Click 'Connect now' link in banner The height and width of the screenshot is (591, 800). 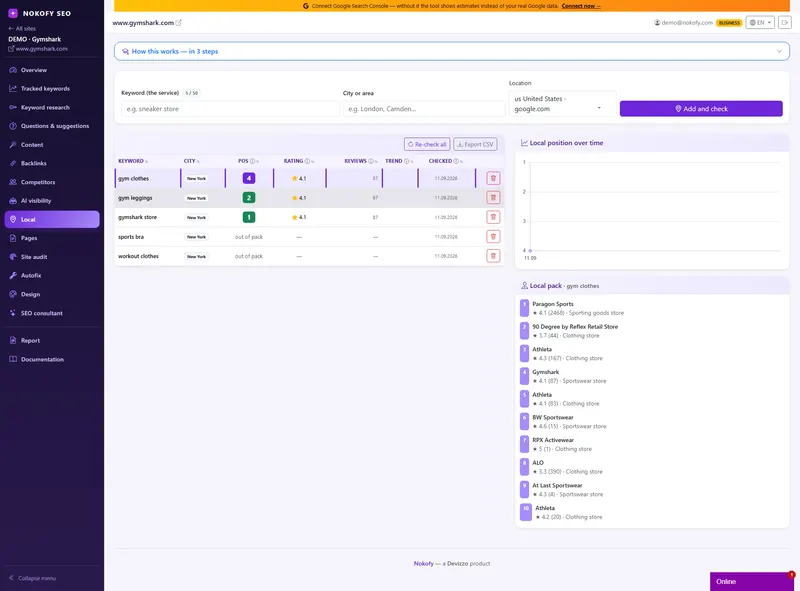(581, 6)
